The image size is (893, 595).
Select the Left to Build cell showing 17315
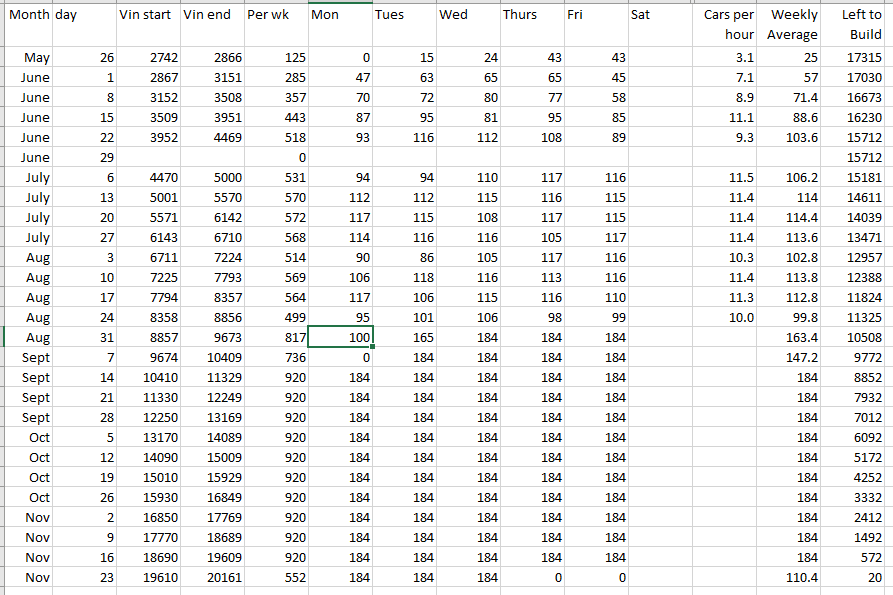[x=857, y=58]
